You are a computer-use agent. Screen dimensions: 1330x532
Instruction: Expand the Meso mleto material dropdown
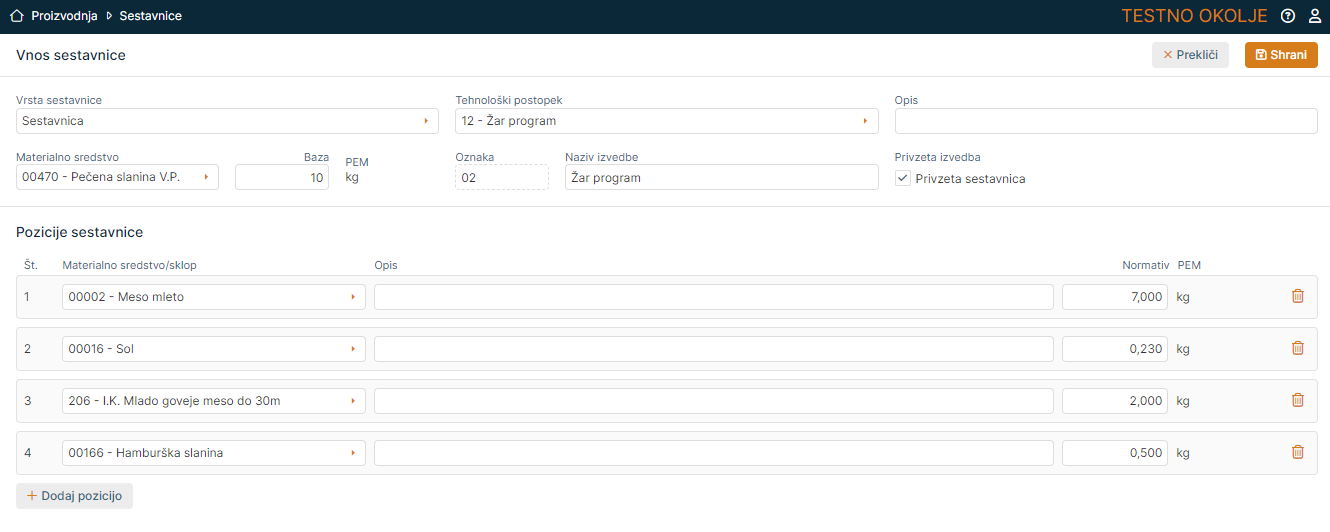[x=213, y=297]
